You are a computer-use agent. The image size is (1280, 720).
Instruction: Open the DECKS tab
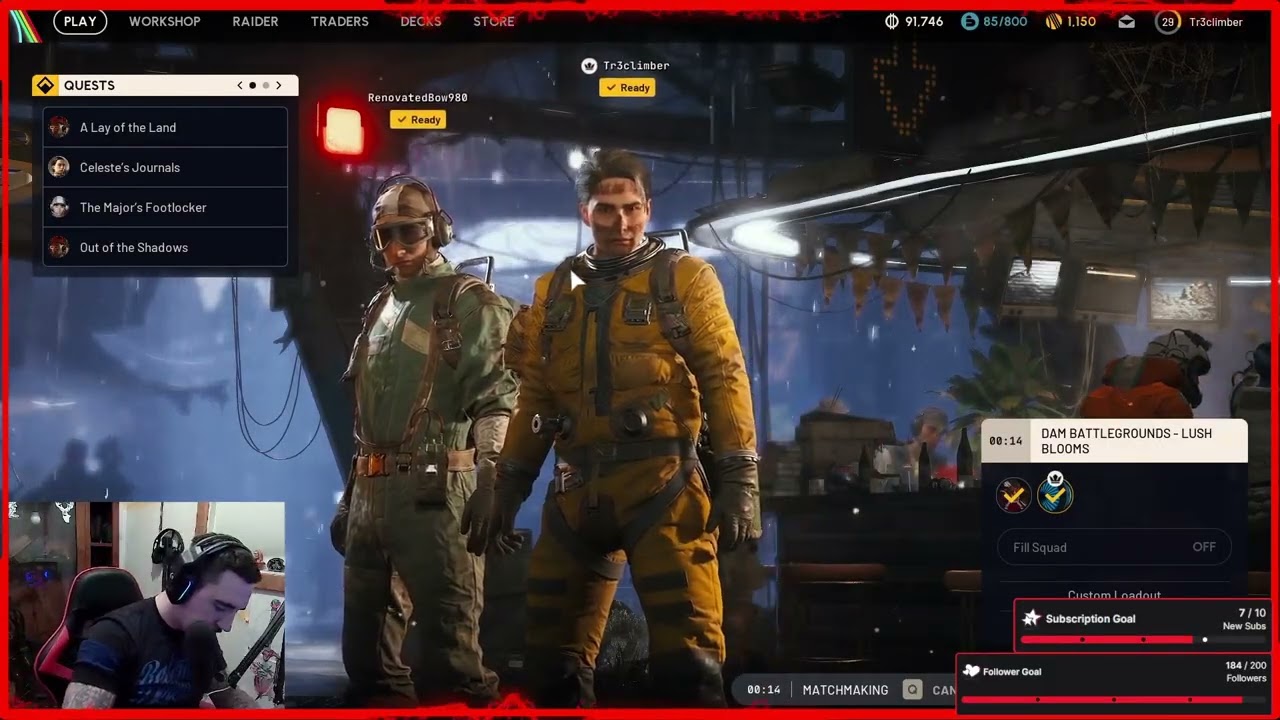click(x=420, y=21)
